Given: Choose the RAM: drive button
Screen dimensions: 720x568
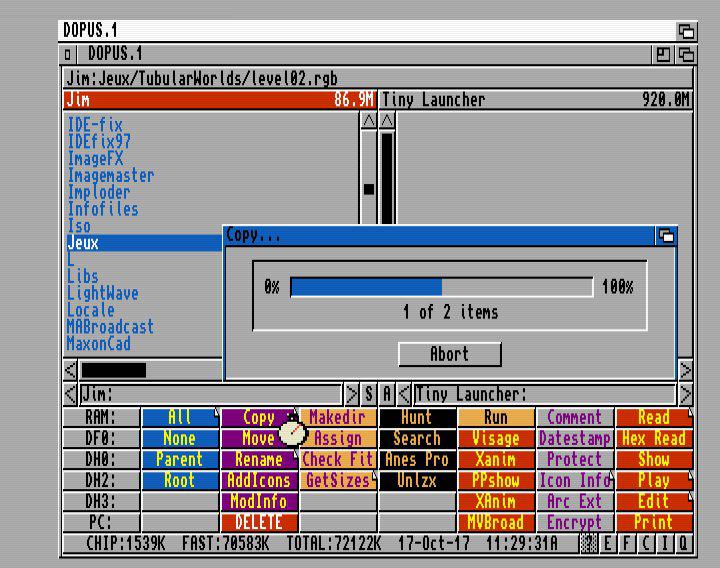Looking at the screenshot, I should point(100,417).
